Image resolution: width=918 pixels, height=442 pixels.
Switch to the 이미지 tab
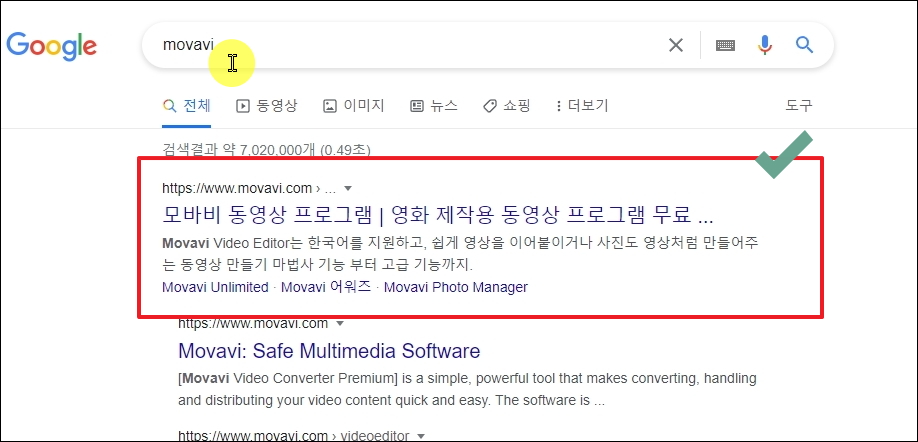[x=354, y=106]
